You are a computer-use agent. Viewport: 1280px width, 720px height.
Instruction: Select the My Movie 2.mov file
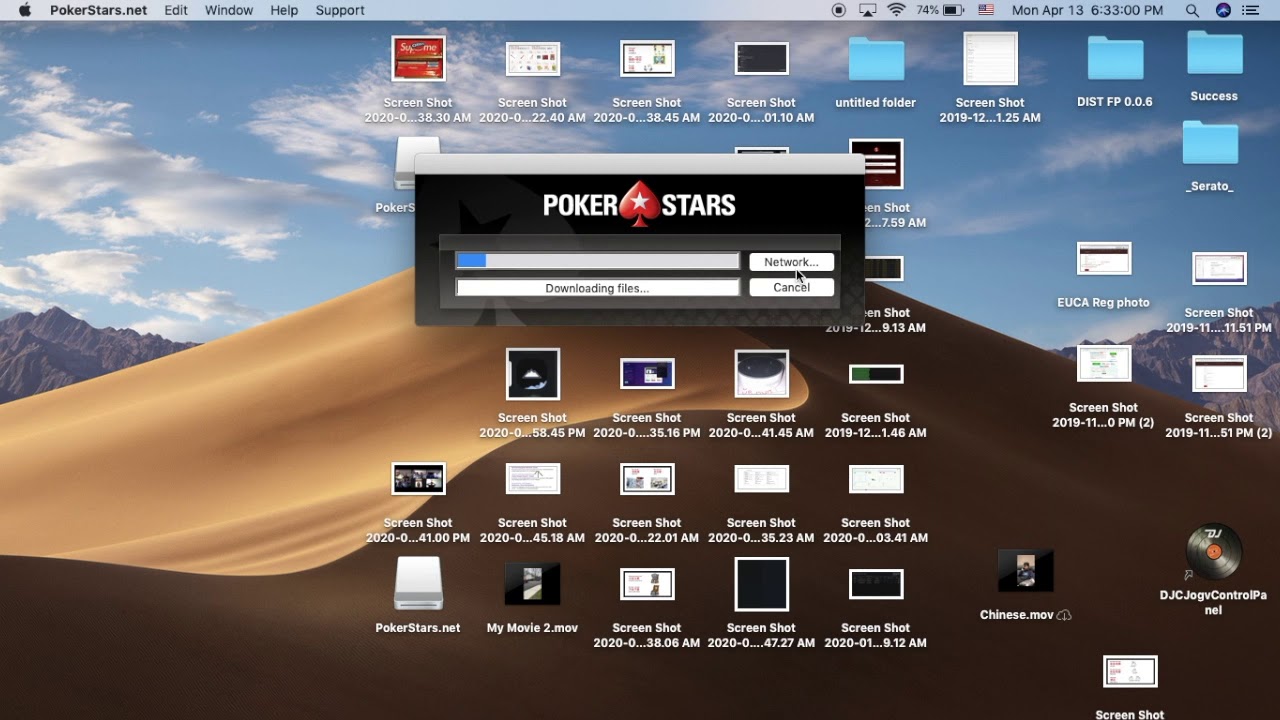click(532, 583)
